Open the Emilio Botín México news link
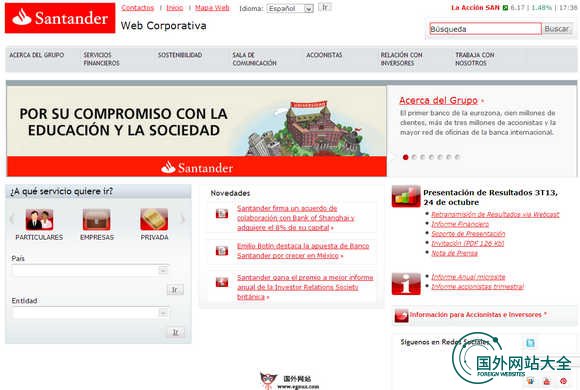Image resolution: width=580 pixels, height=390 pixels. [x=303, y=251]
